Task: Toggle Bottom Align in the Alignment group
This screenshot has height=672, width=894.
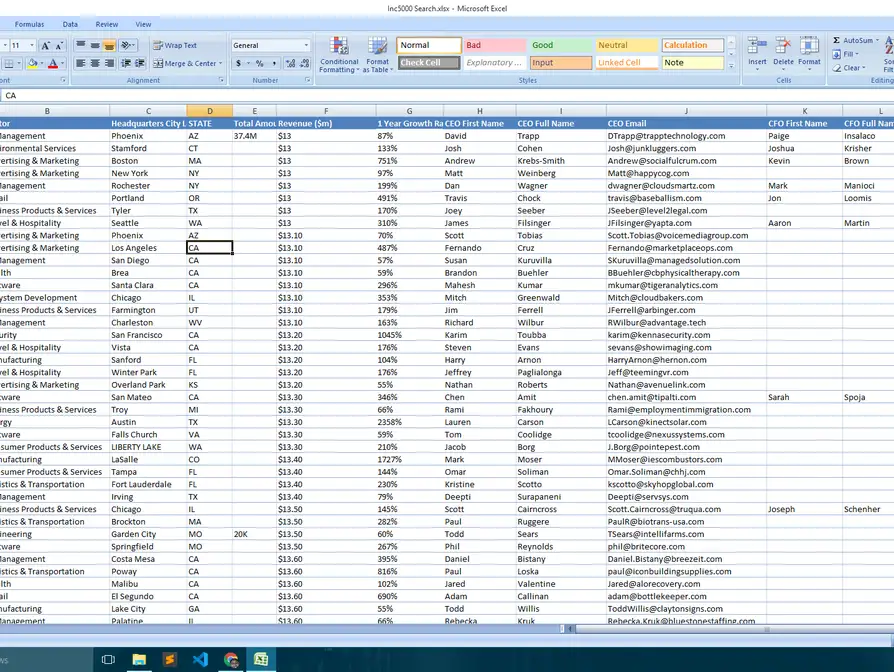Action: (110, 46)
